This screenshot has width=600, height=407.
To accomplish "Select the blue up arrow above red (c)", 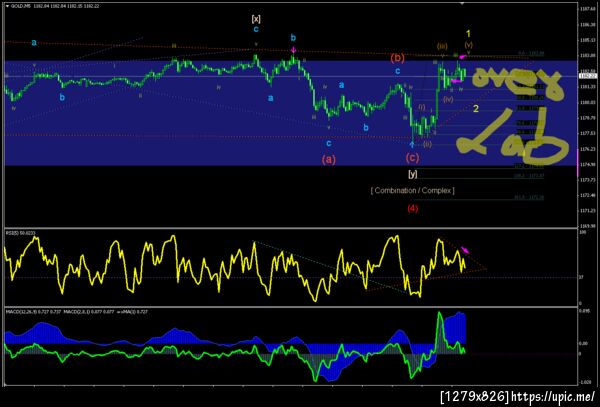I will click(412, 145).
